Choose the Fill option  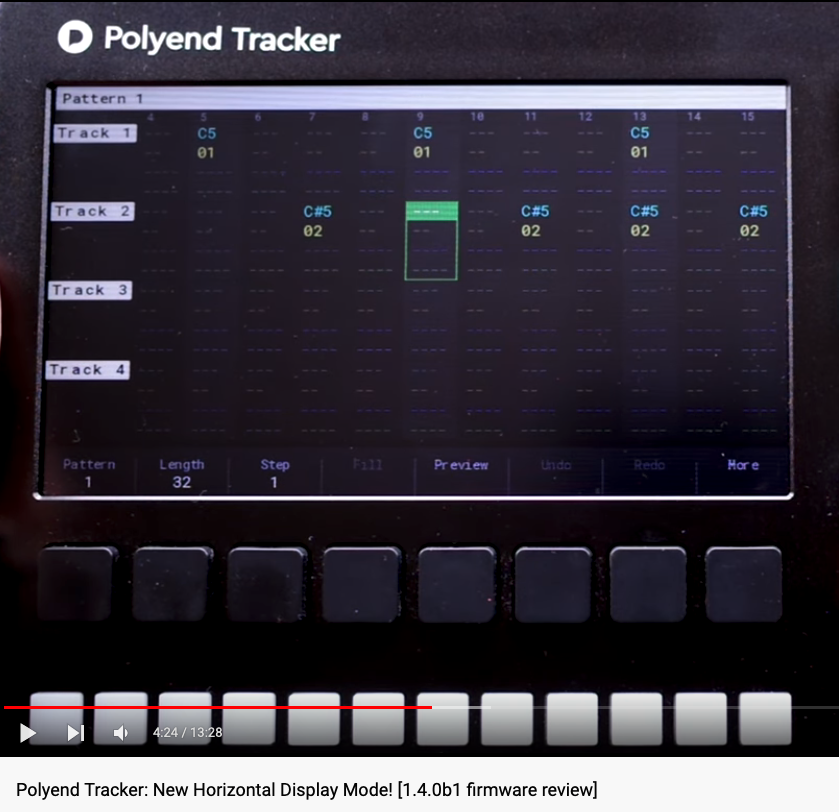coord(368,464)
